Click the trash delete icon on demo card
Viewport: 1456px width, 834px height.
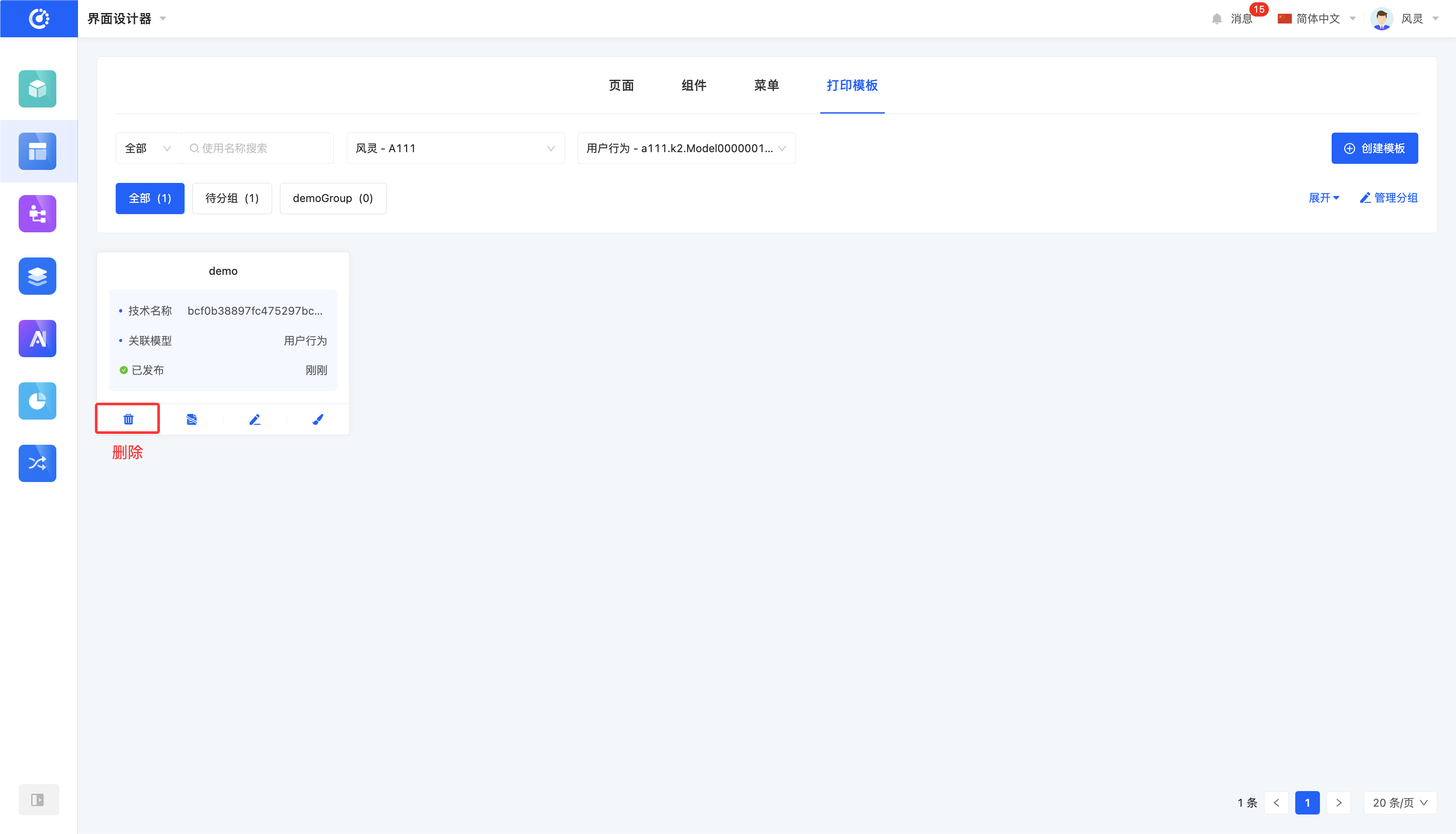128,419
